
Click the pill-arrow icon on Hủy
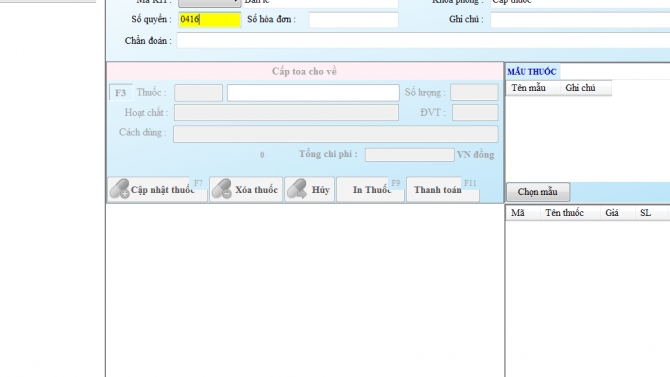coord(297,189)
